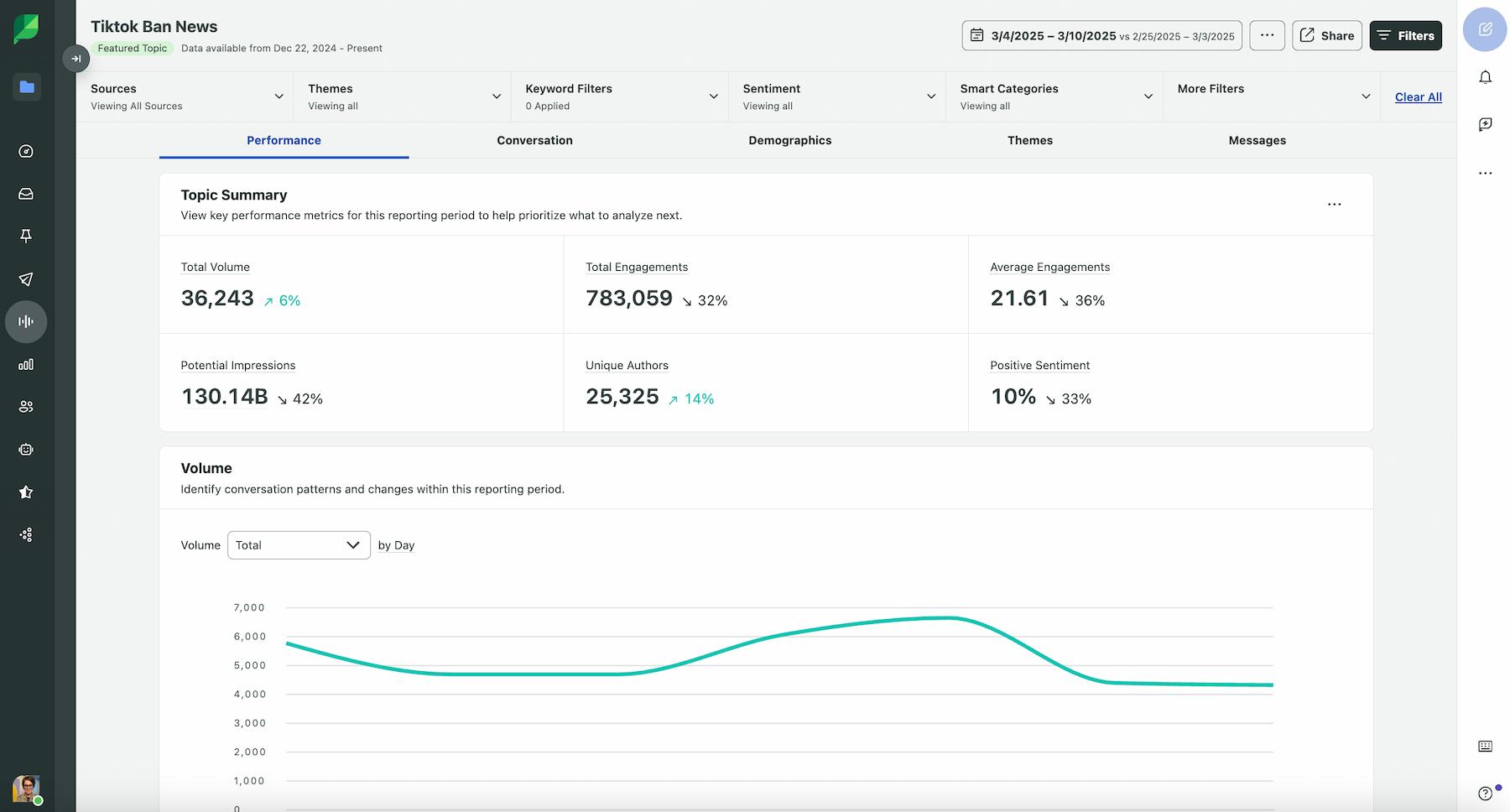Click the 'by Day' interval link

396,545
